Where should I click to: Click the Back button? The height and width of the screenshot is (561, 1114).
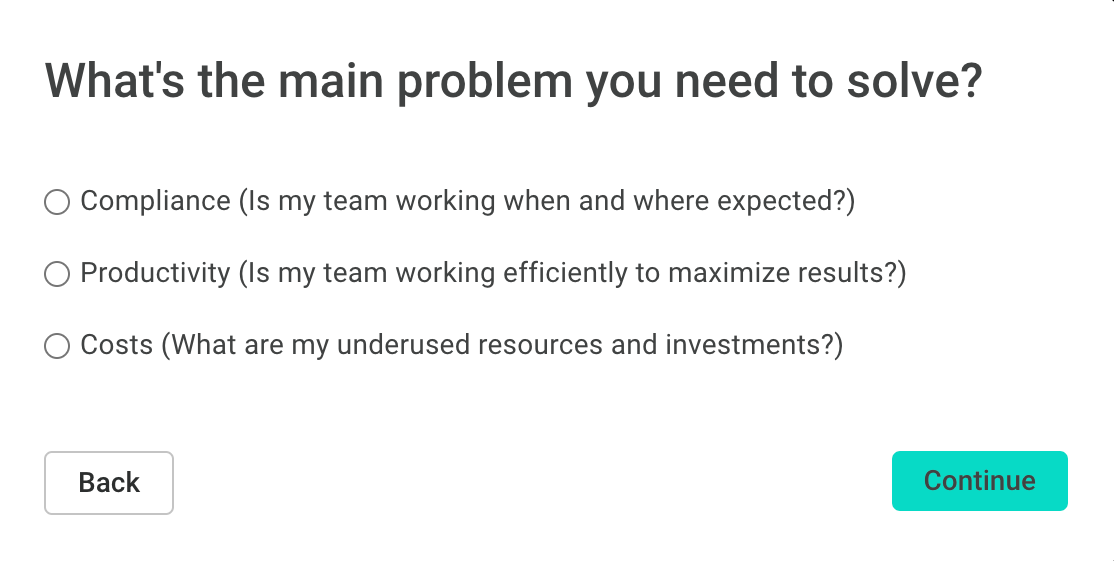tap(109, 483)
